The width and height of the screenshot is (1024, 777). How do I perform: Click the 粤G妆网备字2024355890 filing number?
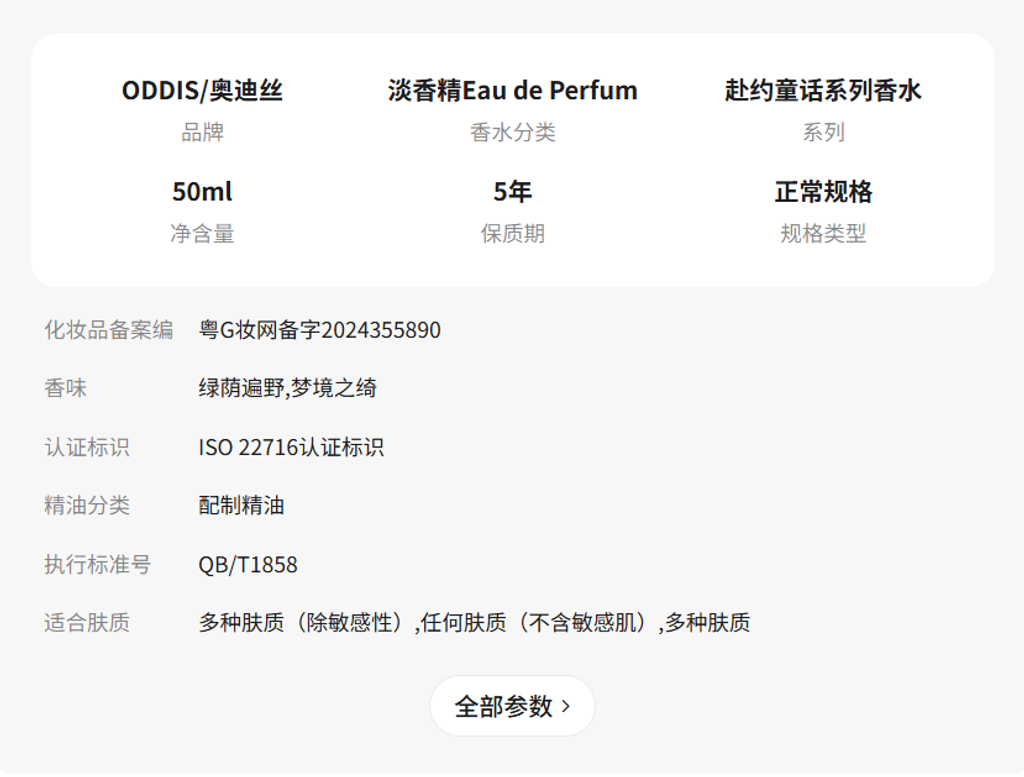(x=319, y=330)
